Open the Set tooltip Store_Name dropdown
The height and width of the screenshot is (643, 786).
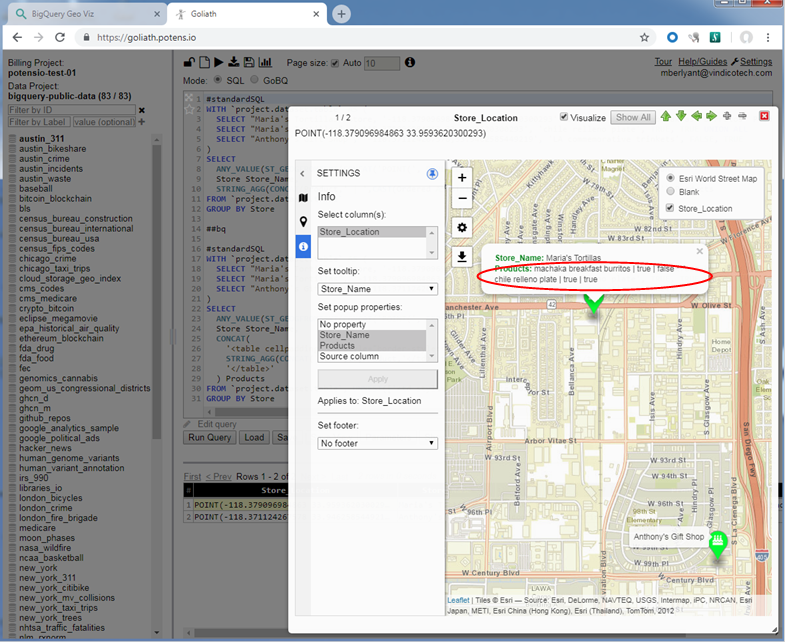(377, 289)
